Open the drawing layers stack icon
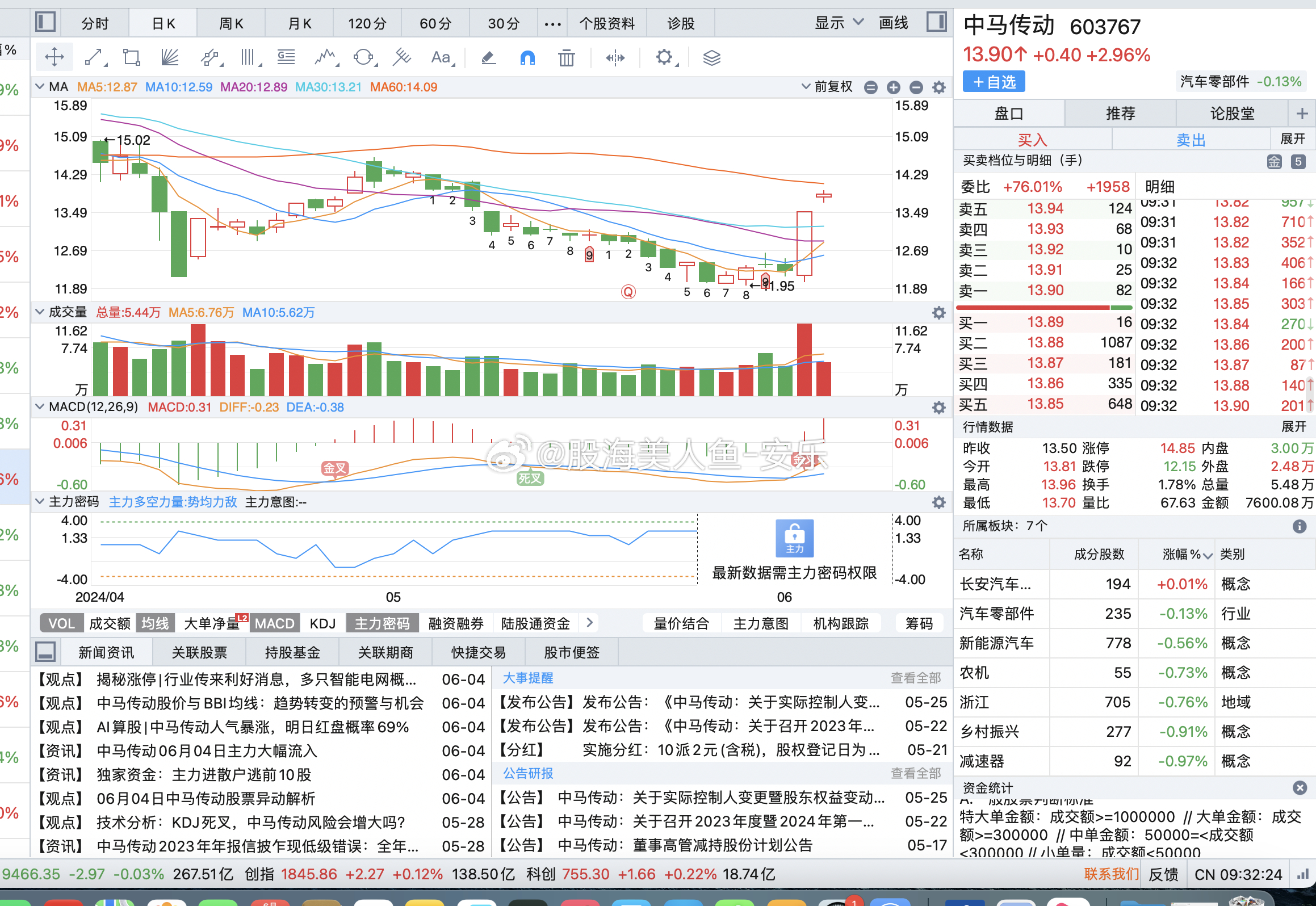 pyautogui.click(x=711, y=57)
